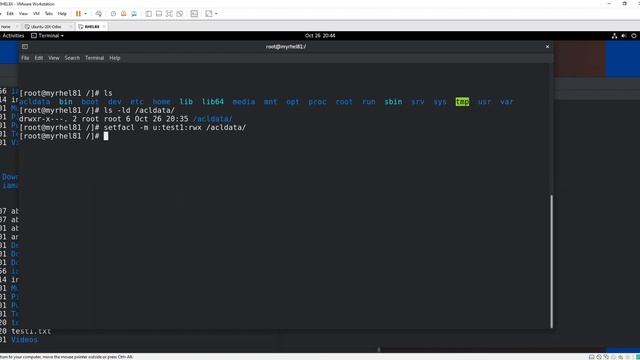Click the ls -ld /acldata/ command text
This screenshot has height=360, width=640.
139,110
